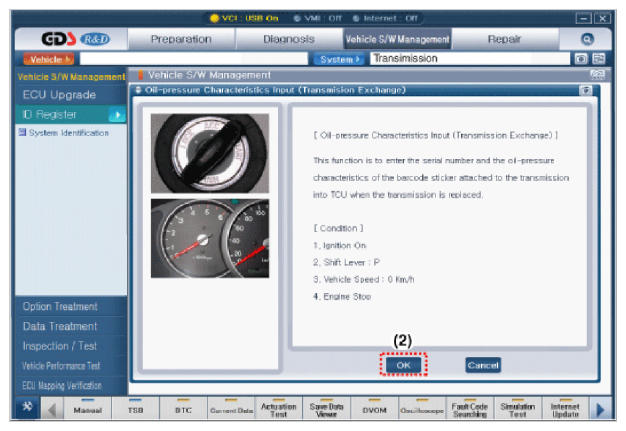626x431 pixels.
Task: Click the '[ Condition ]' heading text
Action: 339,228
